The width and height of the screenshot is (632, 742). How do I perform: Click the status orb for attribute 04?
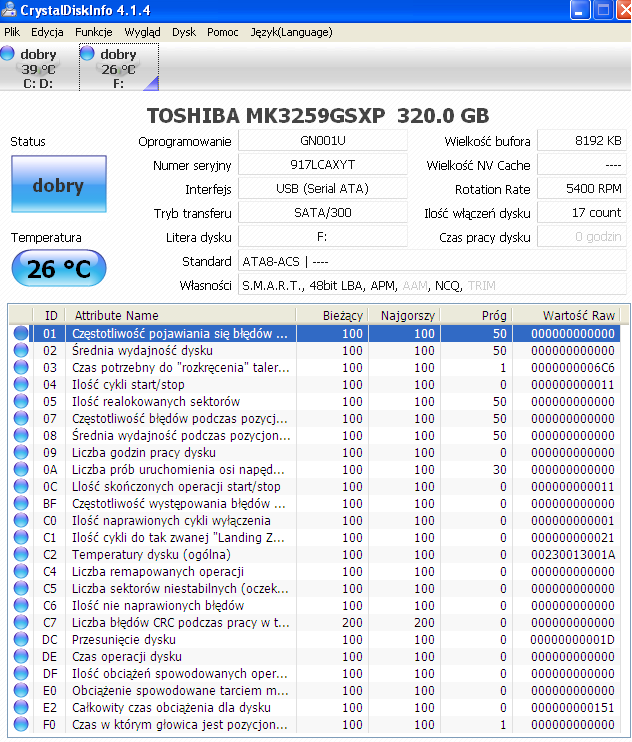21,384
